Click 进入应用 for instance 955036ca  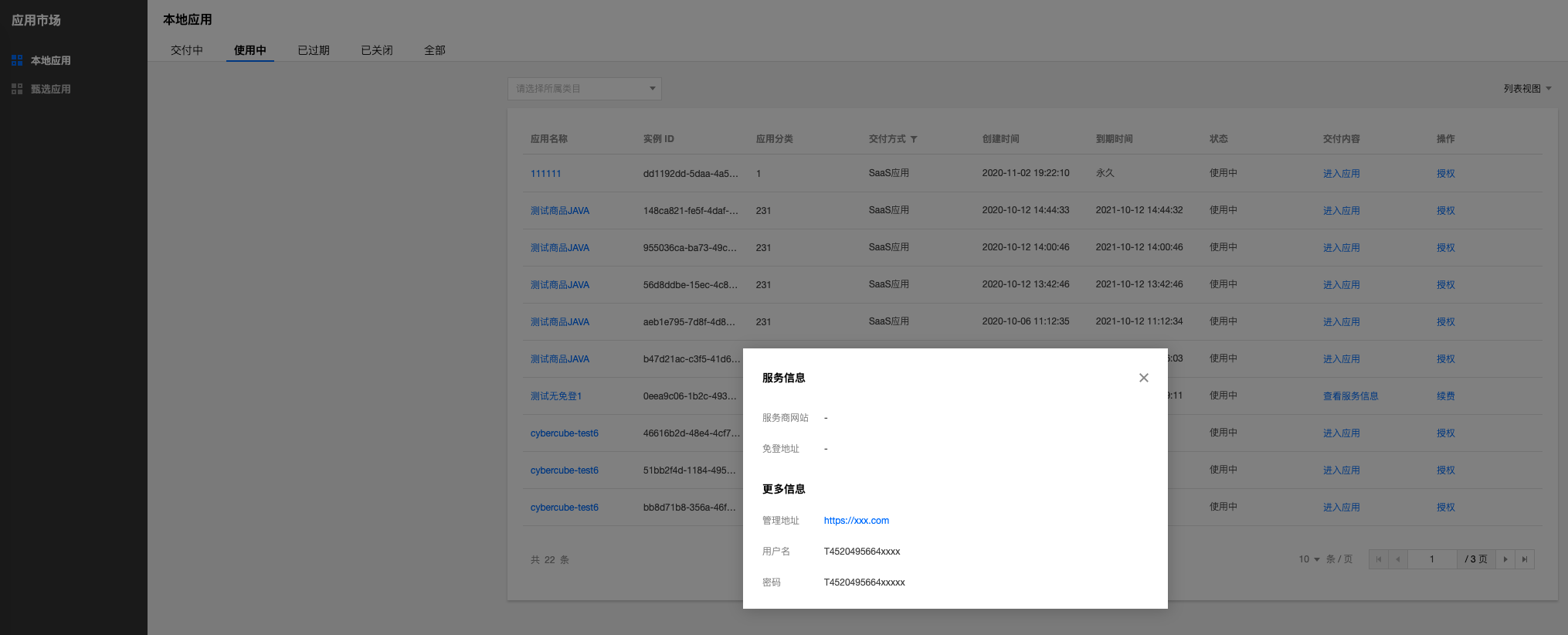[x=1342, y=248]
